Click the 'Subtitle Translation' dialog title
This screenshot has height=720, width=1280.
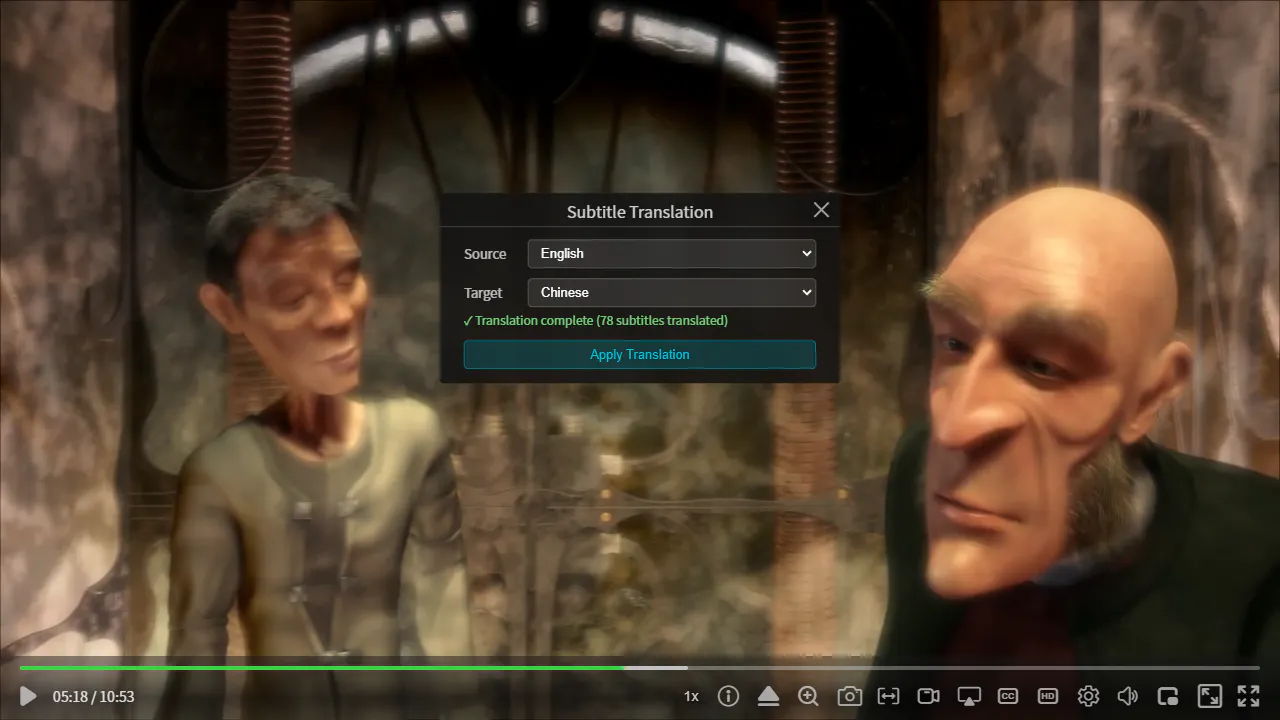pos(640,212)
